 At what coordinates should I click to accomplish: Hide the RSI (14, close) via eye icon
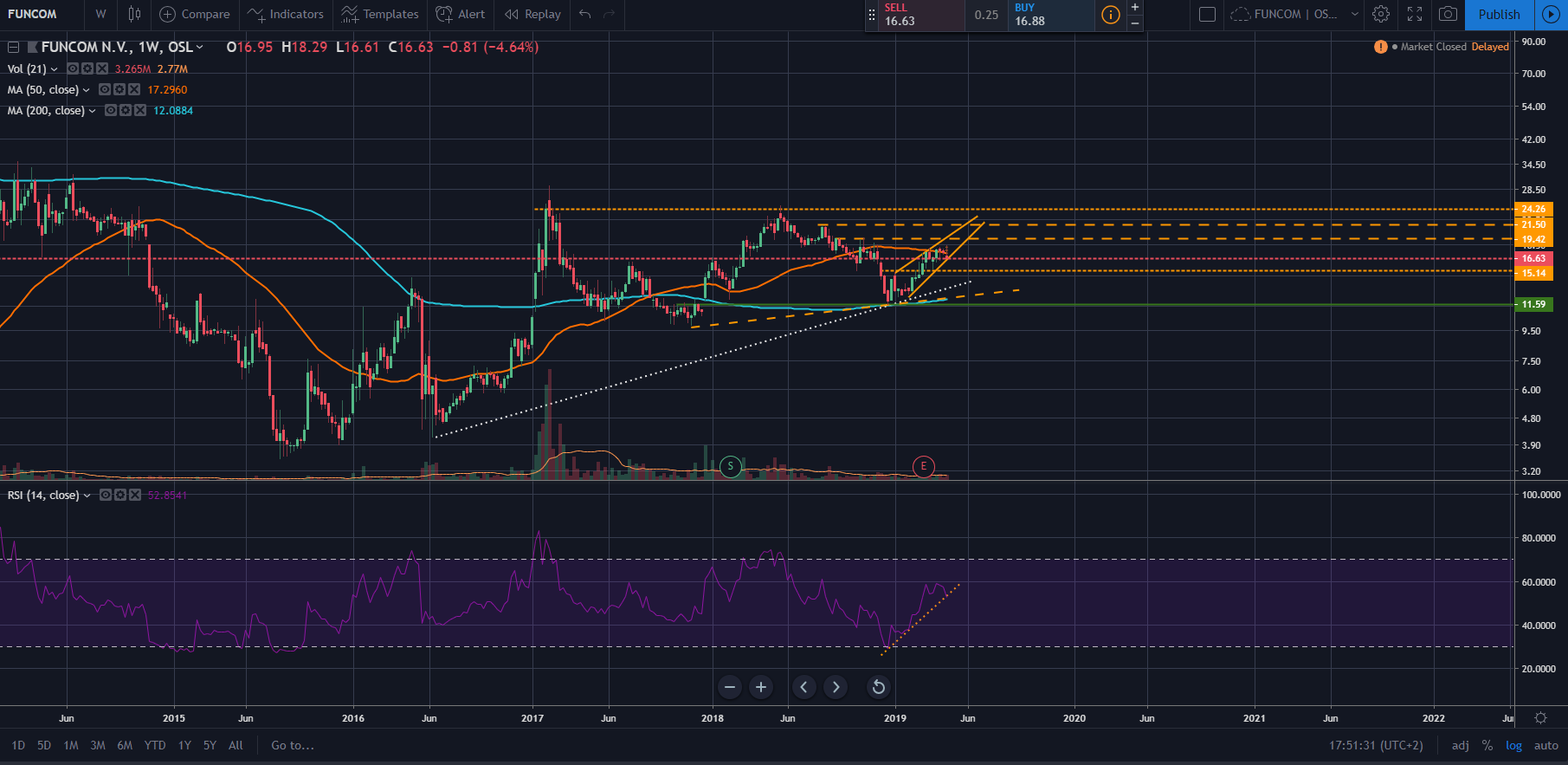tap(106, 495)
